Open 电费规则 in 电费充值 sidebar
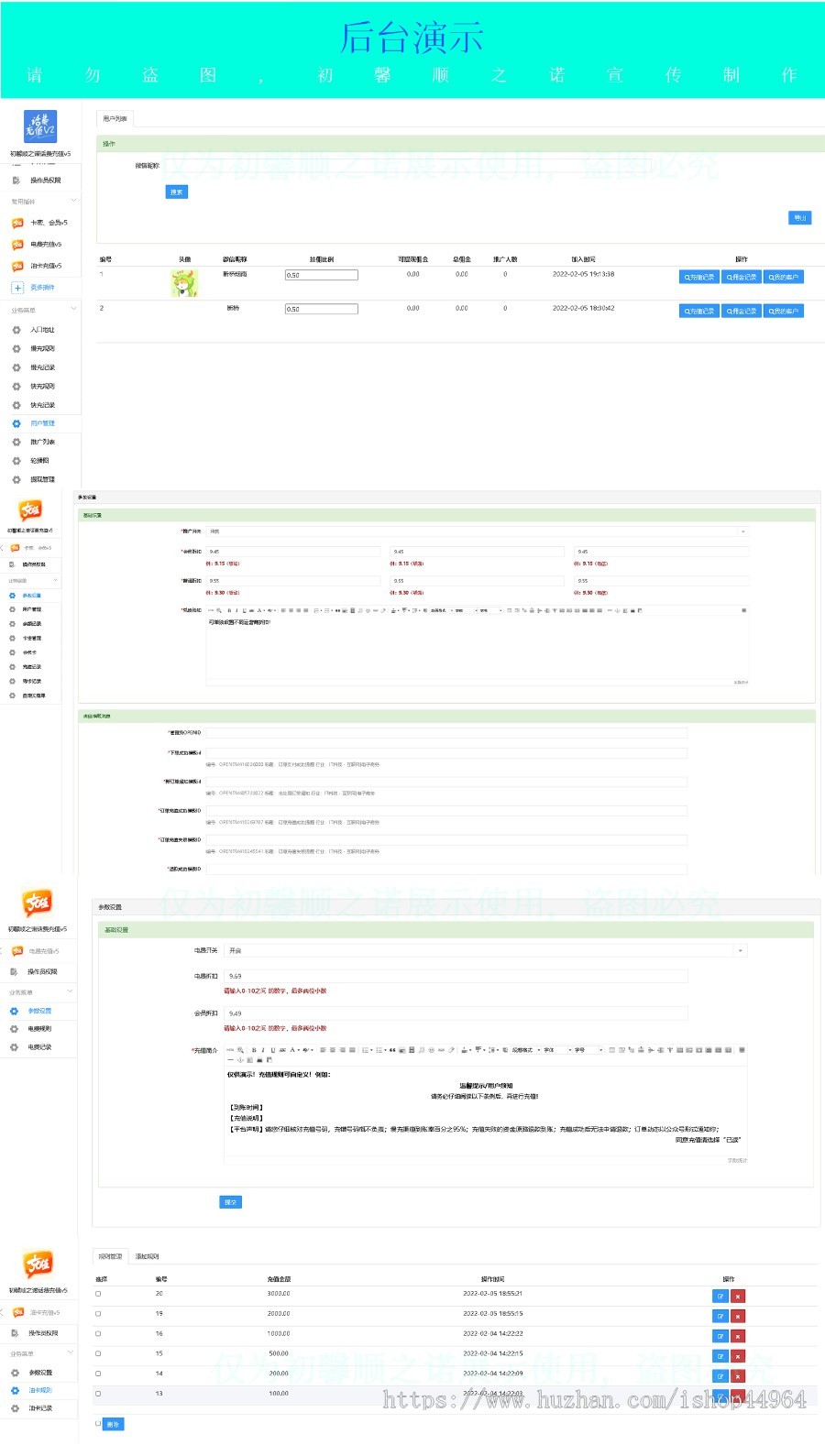825x1456 pixels. click(32, 1029)
